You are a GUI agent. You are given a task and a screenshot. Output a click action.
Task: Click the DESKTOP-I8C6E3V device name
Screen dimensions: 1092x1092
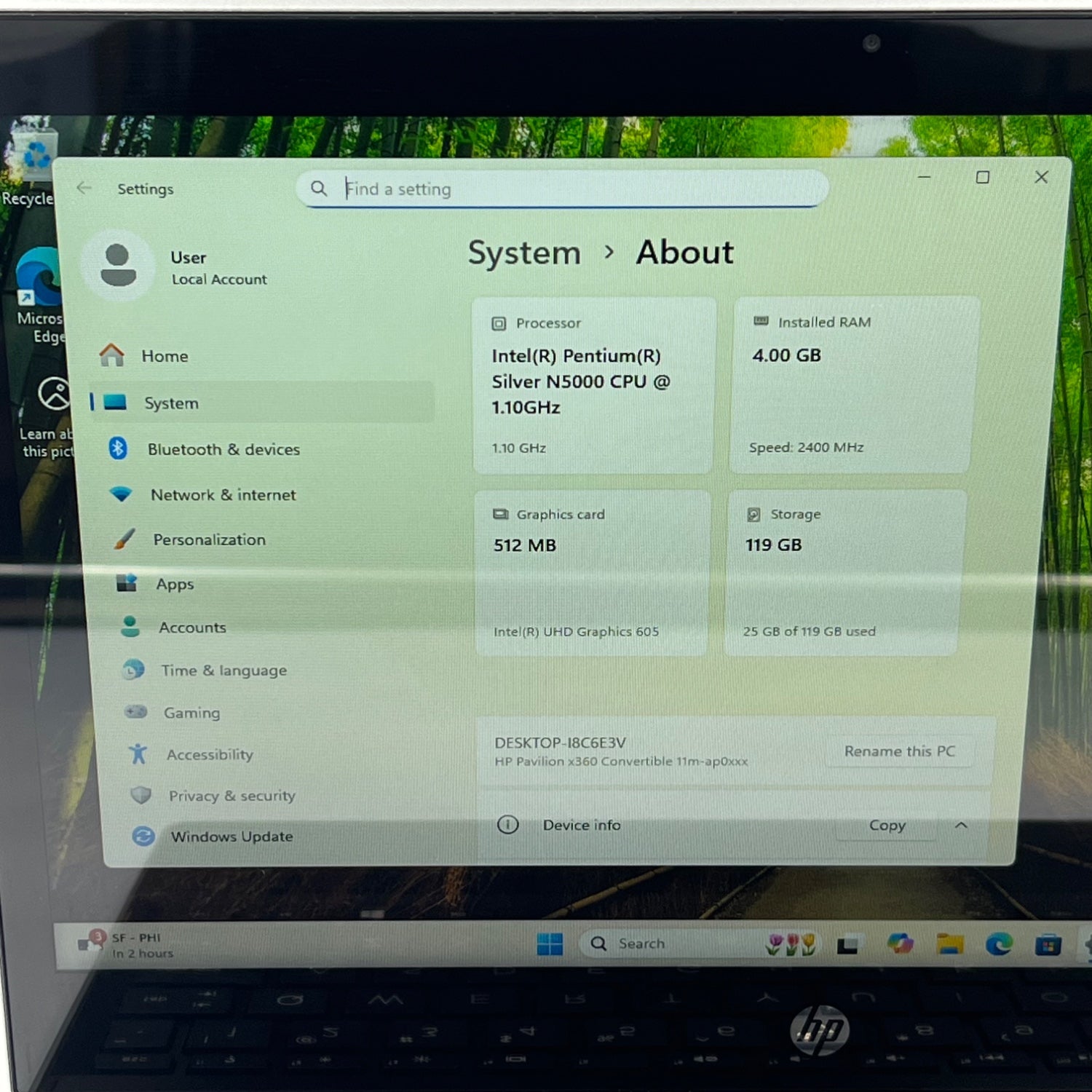point(560,743)
